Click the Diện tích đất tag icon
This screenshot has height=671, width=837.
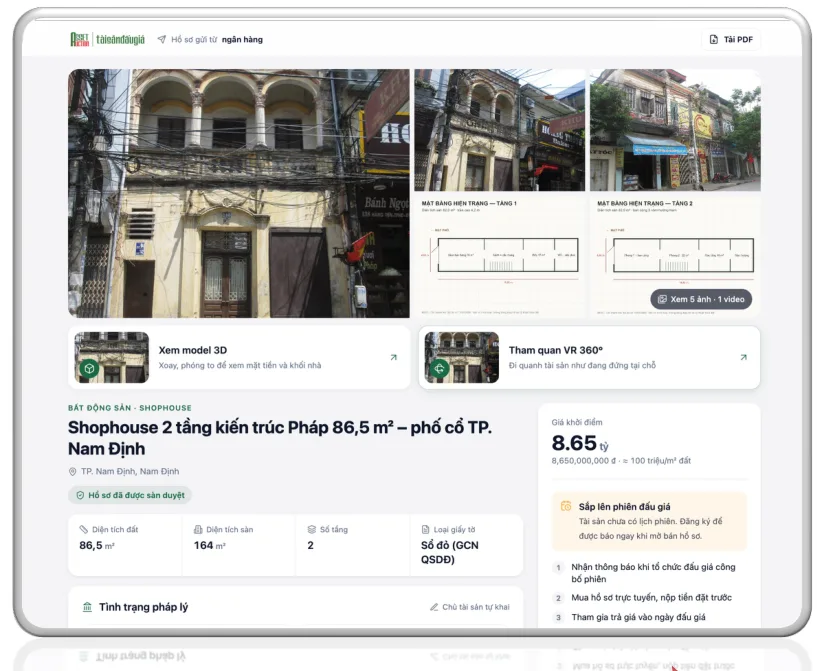pyautogui.click(x=83, y=530)
